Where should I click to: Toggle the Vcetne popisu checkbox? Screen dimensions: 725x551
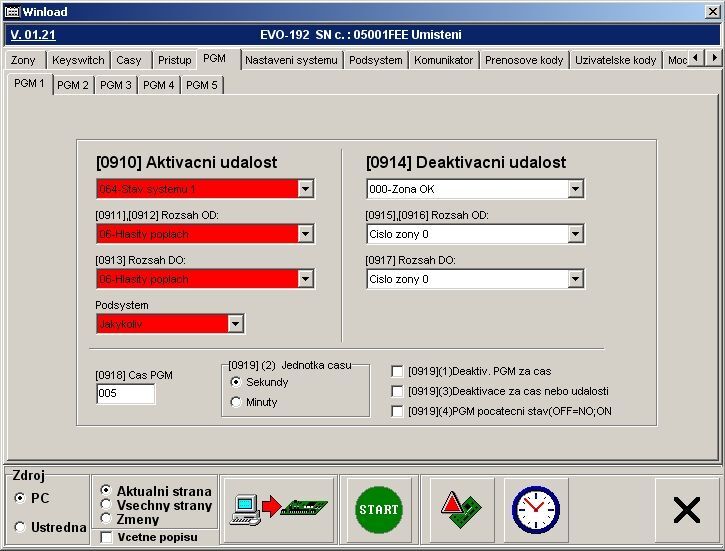(107, 537)
